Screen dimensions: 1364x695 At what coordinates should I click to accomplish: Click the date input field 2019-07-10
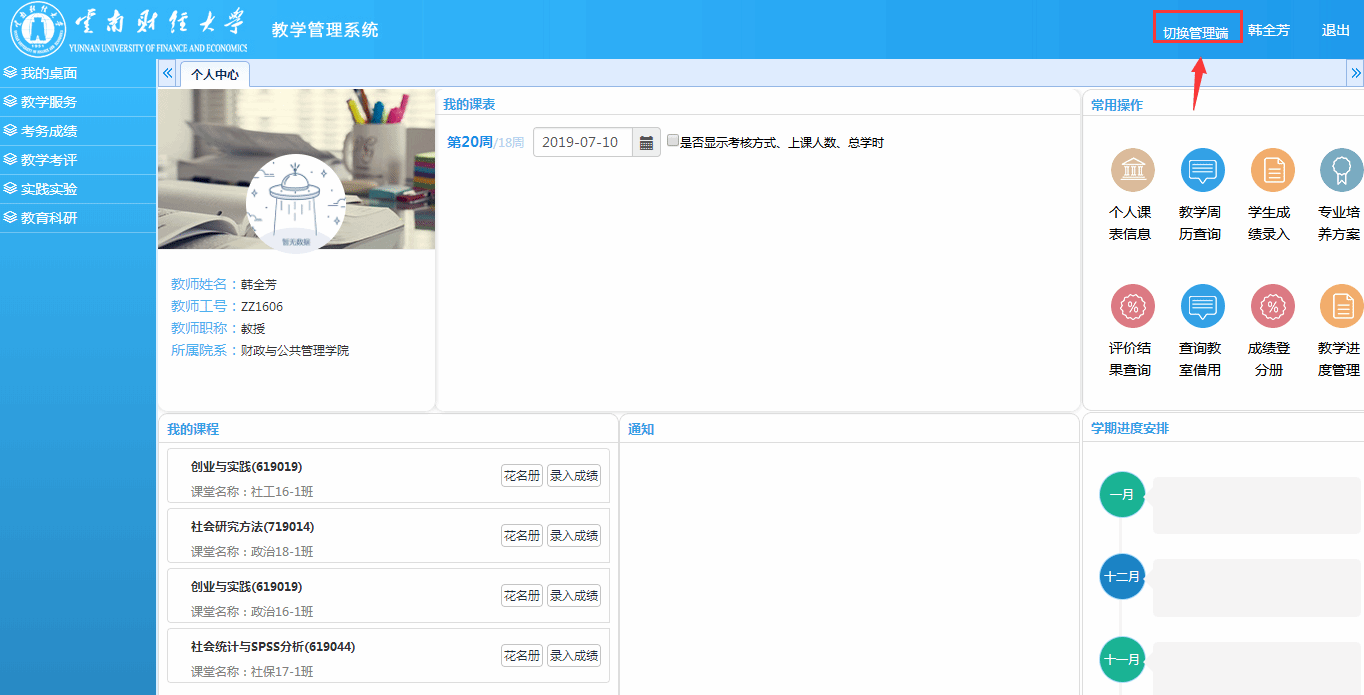[x=582, y=143]
